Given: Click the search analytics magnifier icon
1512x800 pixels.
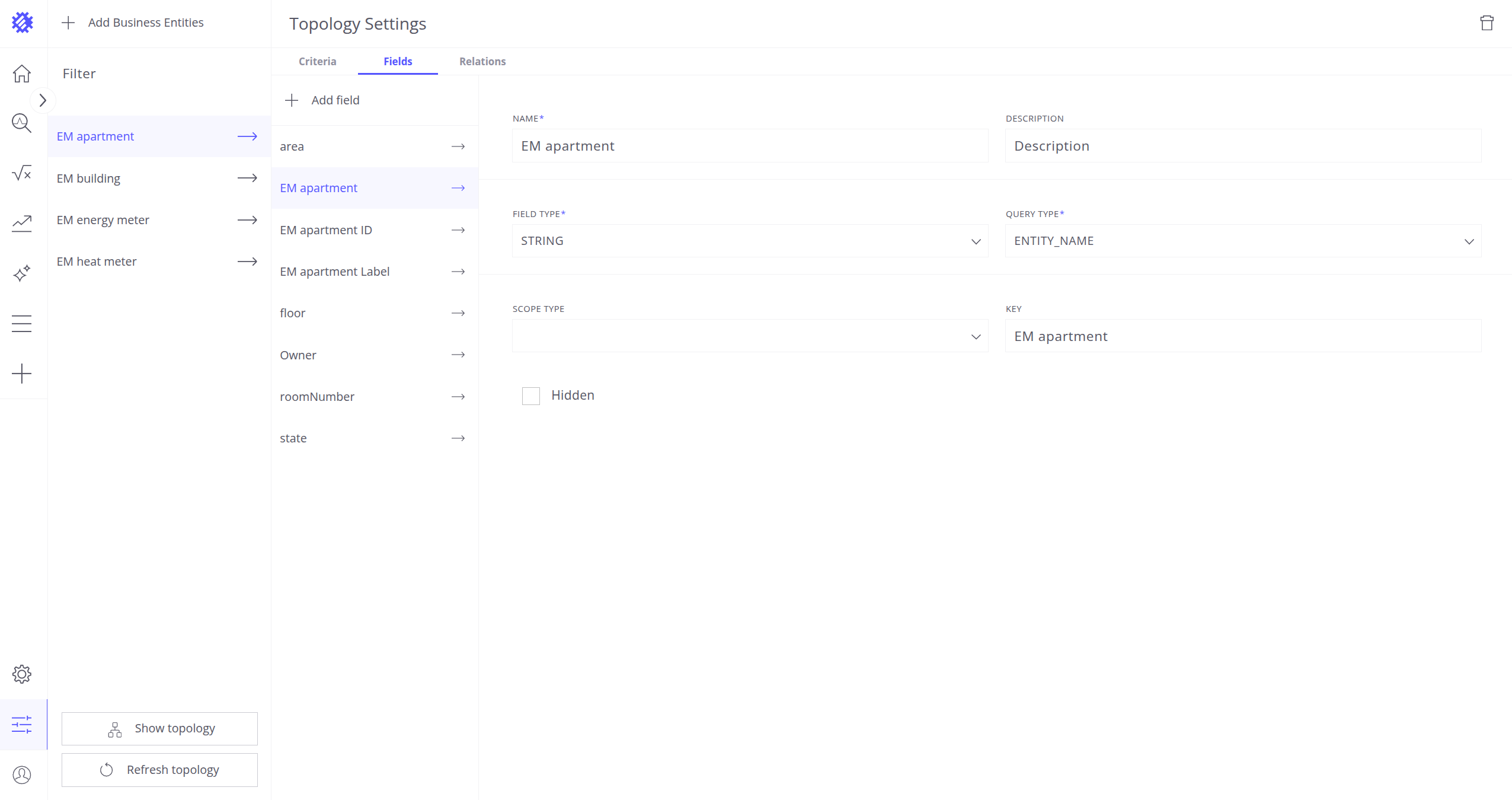Looking at the screenshot, I should pos(22,123).
